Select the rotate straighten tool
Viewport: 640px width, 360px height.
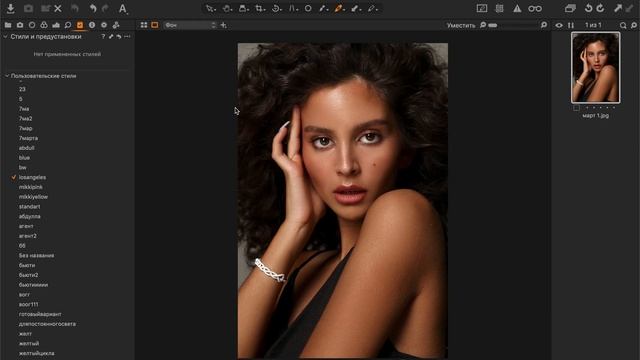tap(276, 8)
